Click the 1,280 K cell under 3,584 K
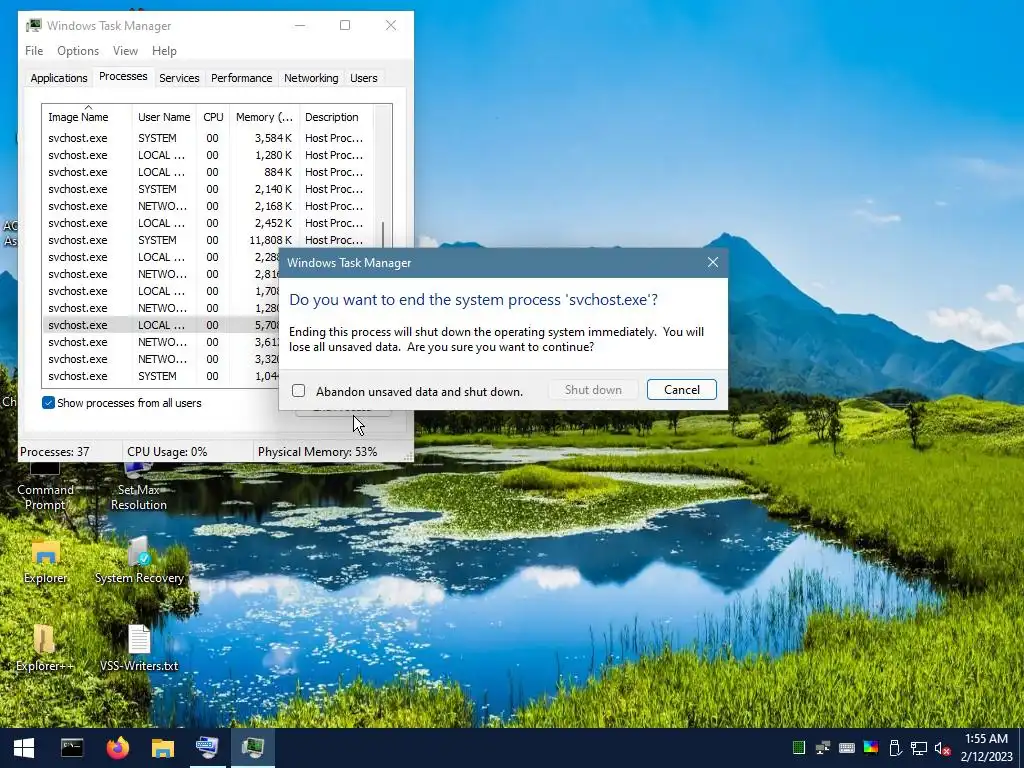The height and width of the screenshot is (768, 1024). (x=274, y=155)
